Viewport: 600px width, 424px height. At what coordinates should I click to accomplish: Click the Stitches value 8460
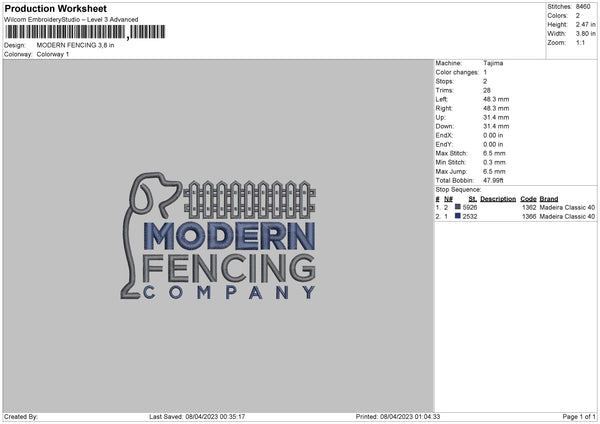(583, 7)
